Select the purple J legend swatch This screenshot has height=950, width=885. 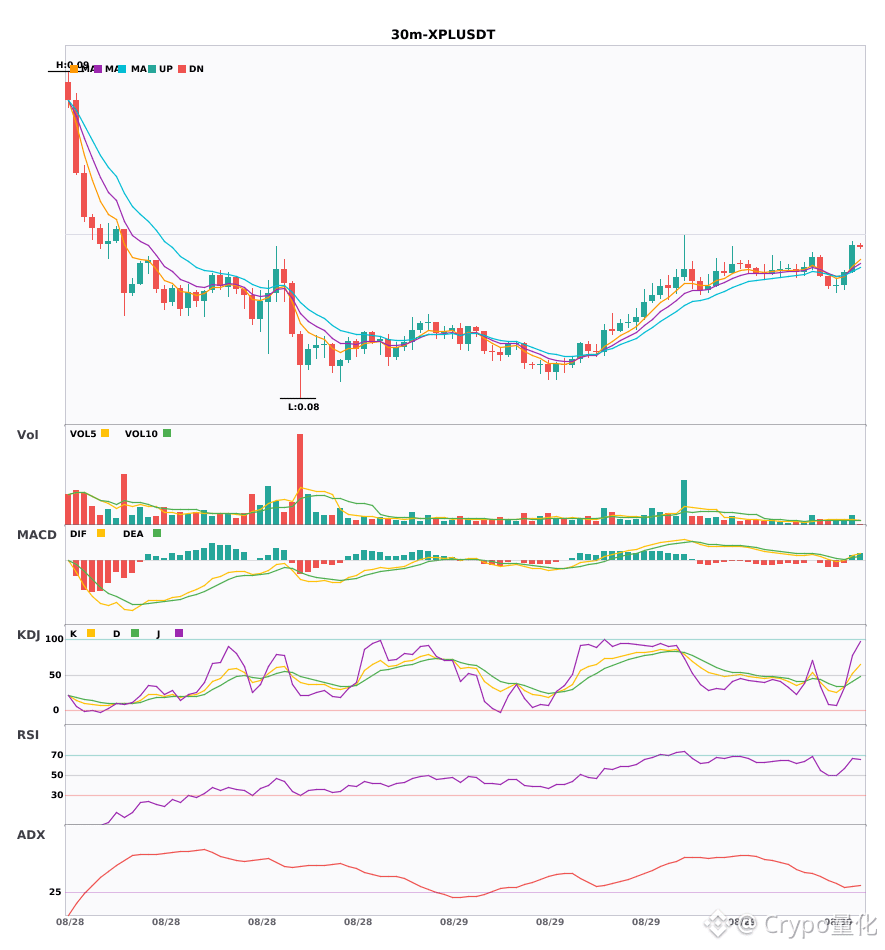[x=179, y=633]
